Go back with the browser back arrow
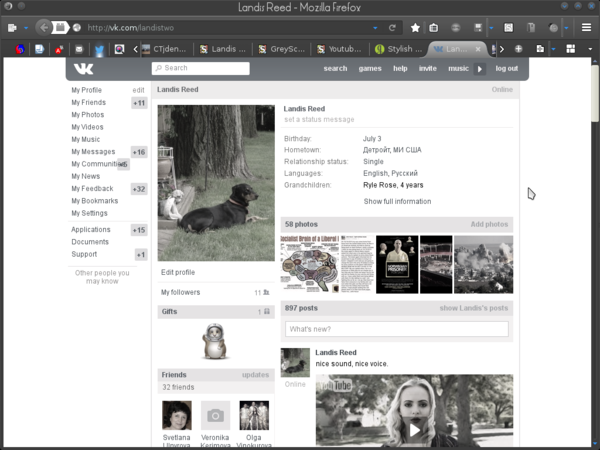The width and height of the screenshot is (600, 450). pos(44,28)
